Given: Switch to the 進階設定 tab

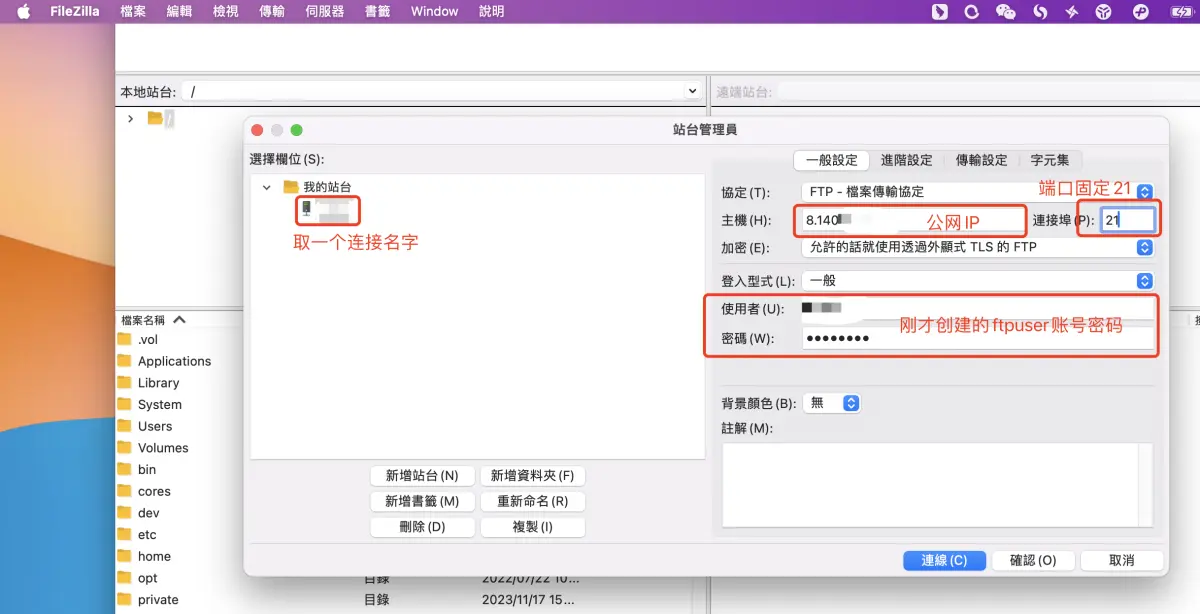Looking at the screenshot, I should (x=906, y=160).
